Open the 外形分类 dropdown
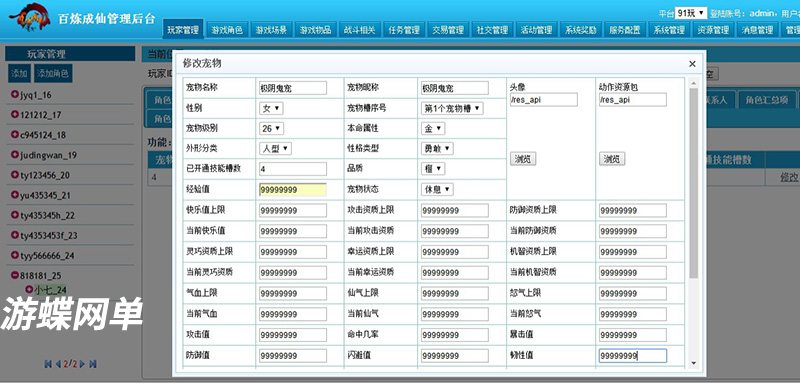800x384 pixels. click(275, 148)
